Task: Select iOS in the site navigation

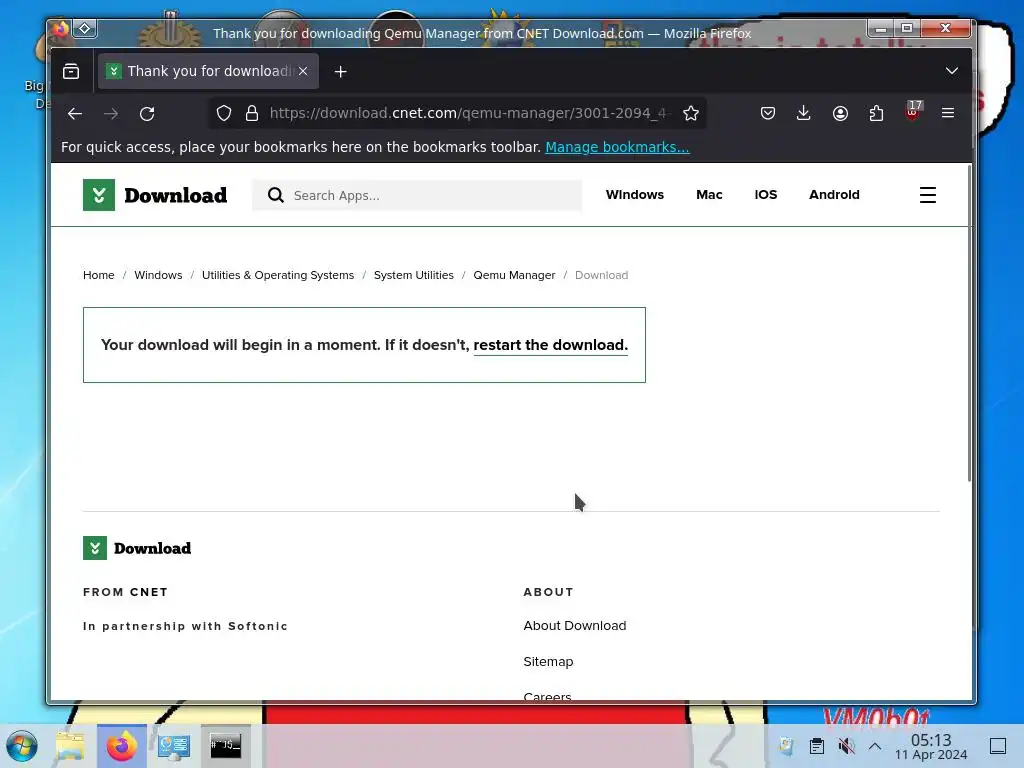Action: [x=765, y=195]
